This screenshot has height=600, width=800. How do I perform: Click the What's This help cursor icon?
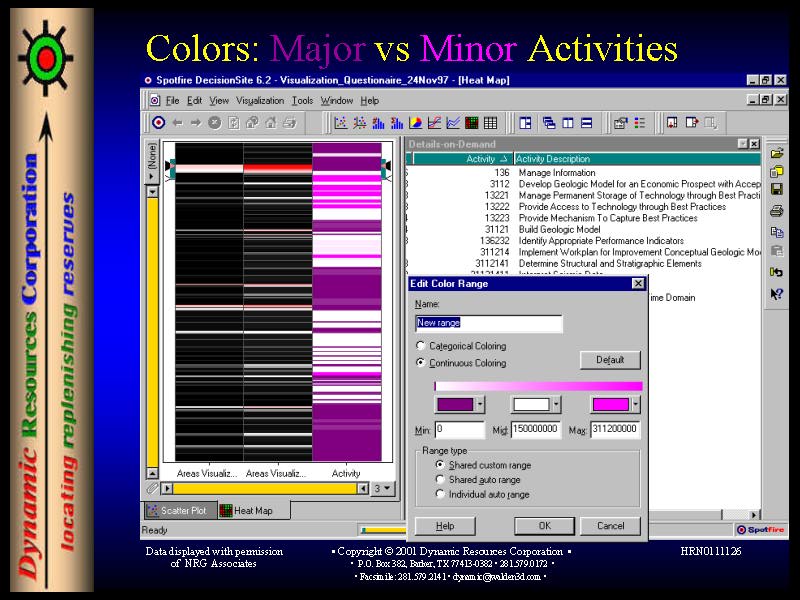point(776,293)
